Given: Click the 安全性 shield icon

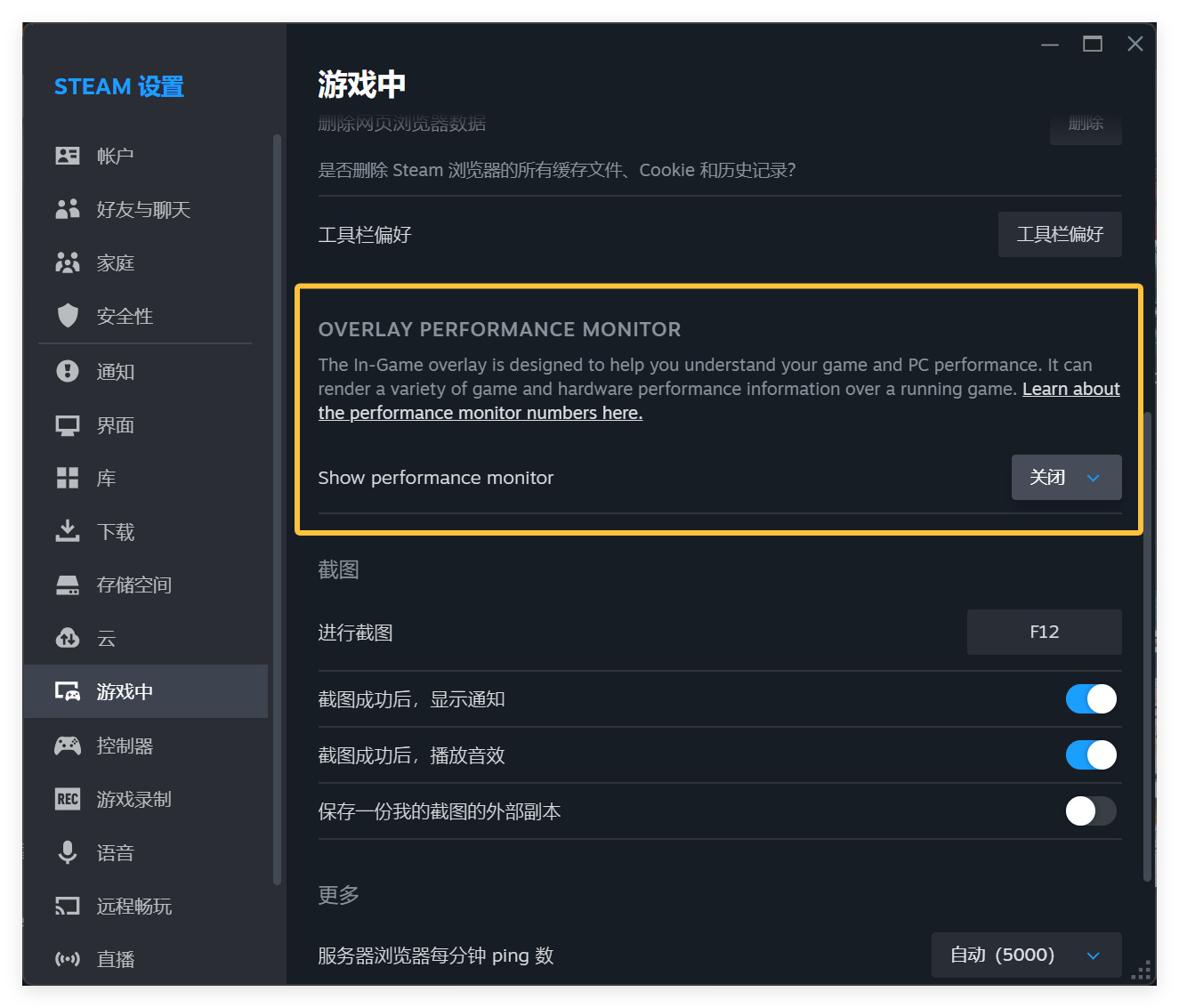Looking at the screenshot, I should tap(68, 316).
